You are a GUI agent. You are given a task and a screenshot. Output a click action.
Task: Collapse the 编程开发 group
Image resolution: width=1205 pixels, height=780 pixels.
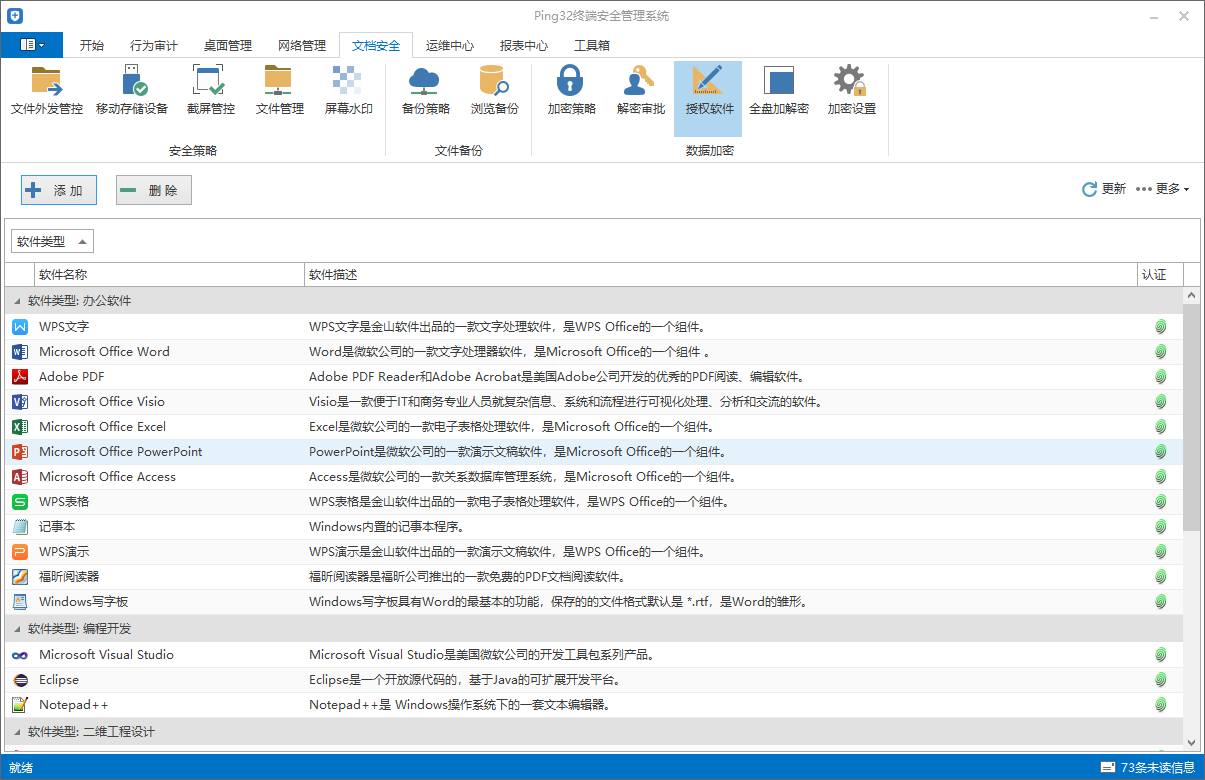pos(17,629)
